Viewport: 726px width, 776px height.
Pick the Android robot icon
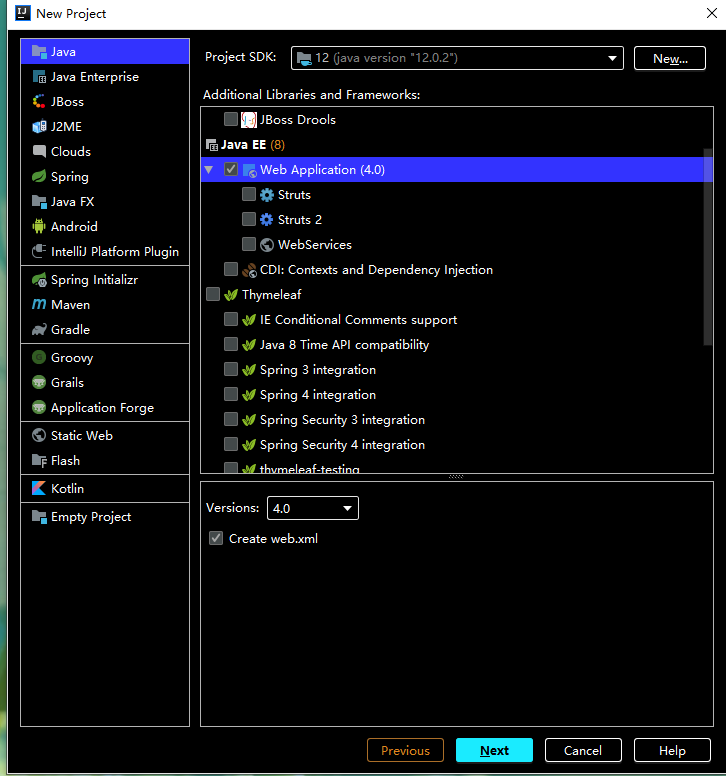(x=39, y=227)
